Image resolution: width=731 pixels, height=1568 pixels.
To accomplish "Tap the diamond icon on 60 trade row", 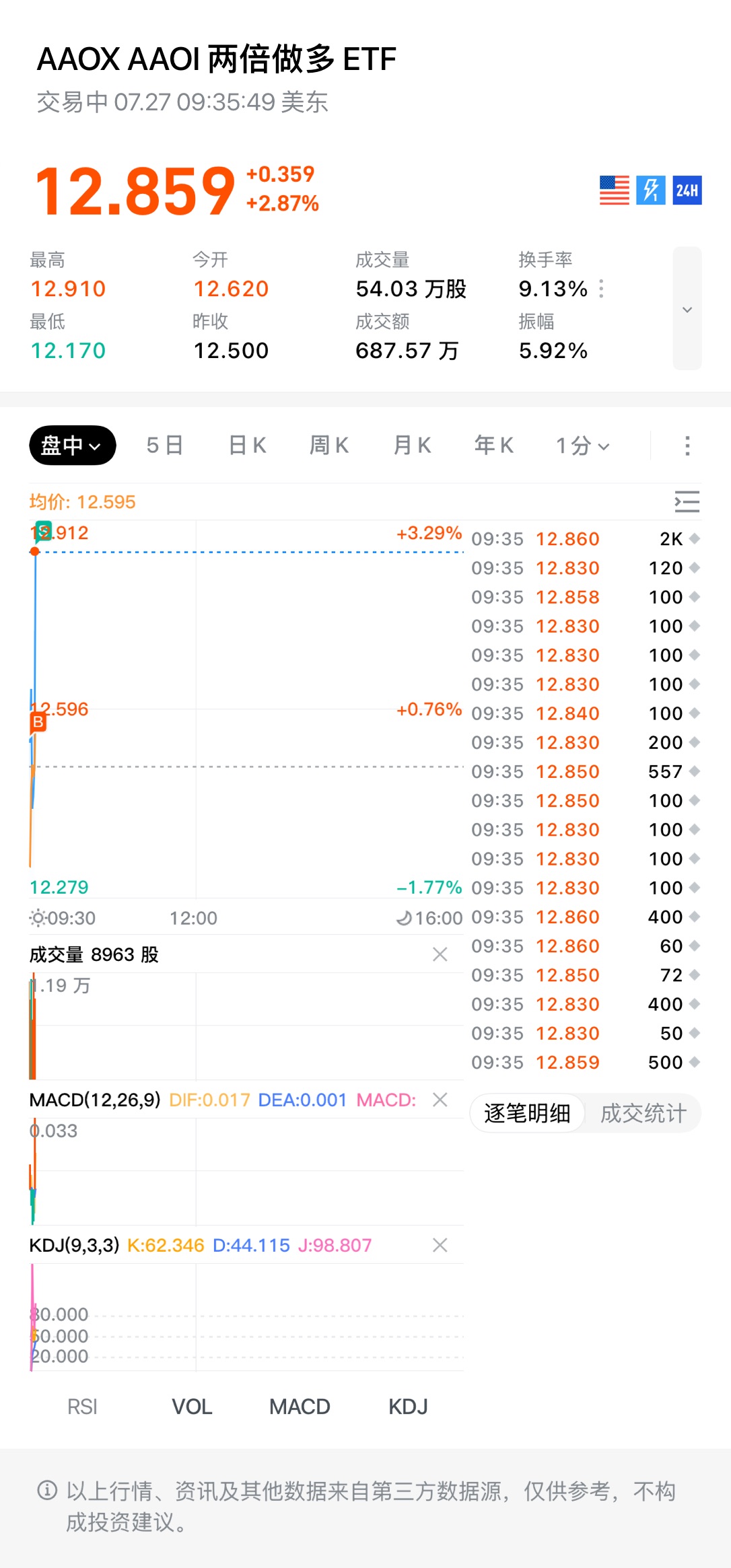I will point(695,946).
